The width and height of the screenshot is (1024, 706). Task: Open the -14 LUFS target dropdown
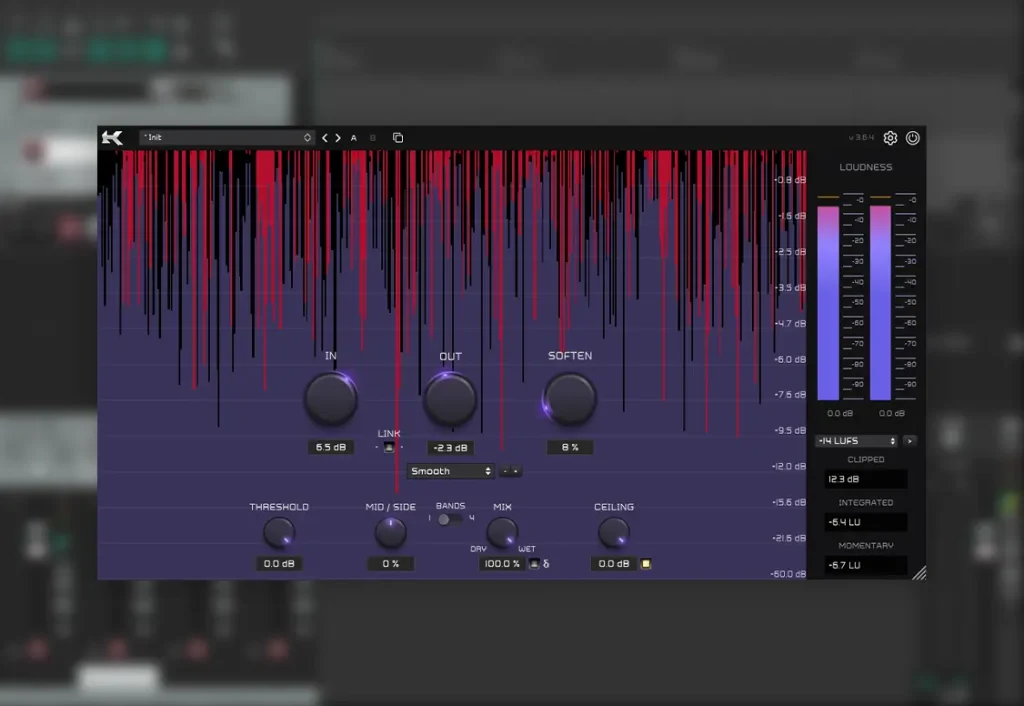point(856,440)
